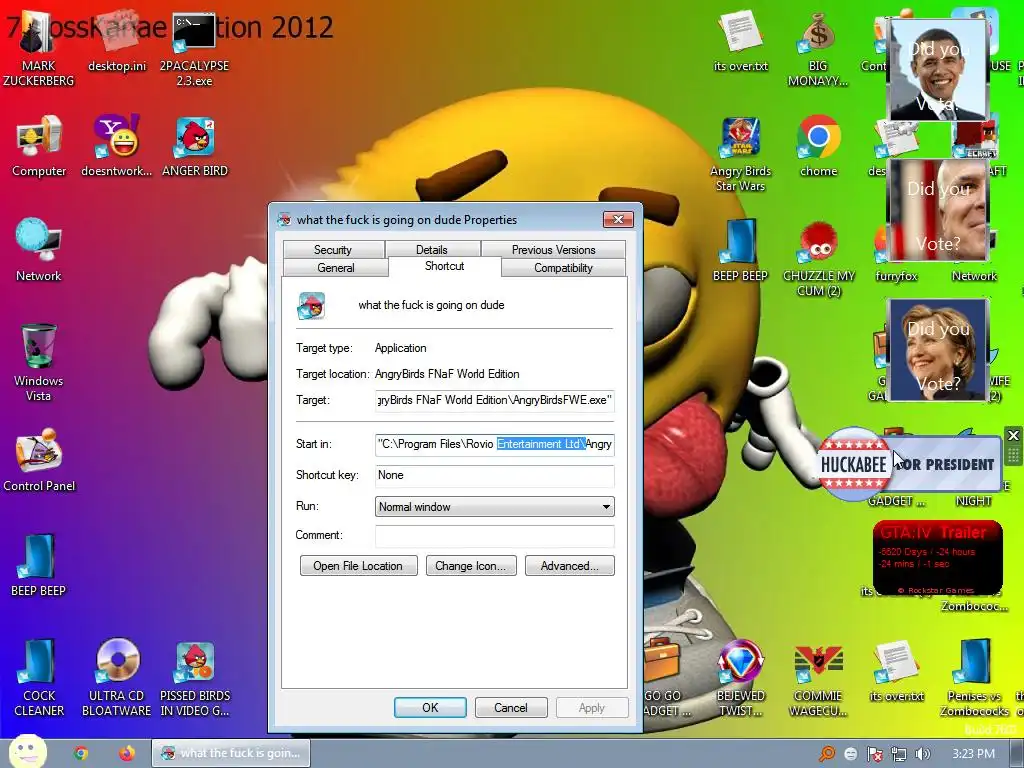Select the ULTRA CD BLOATWARE disc icon

(x=117, y=677)
